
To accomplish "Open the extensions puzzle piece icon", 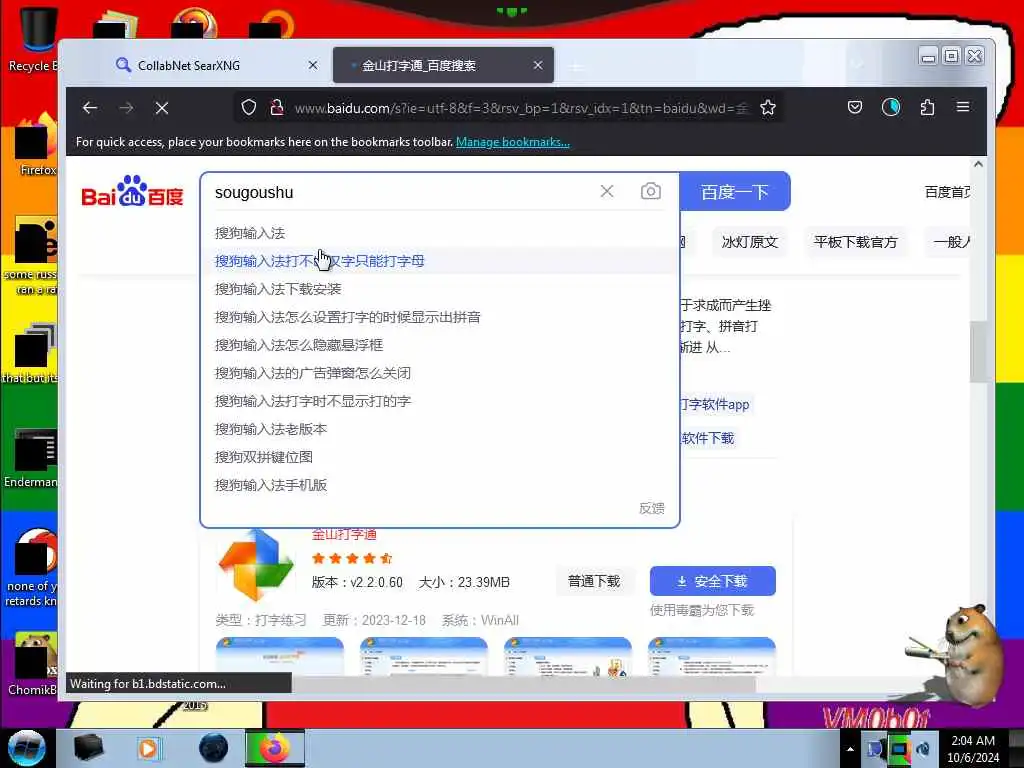I will coord(927,107).
